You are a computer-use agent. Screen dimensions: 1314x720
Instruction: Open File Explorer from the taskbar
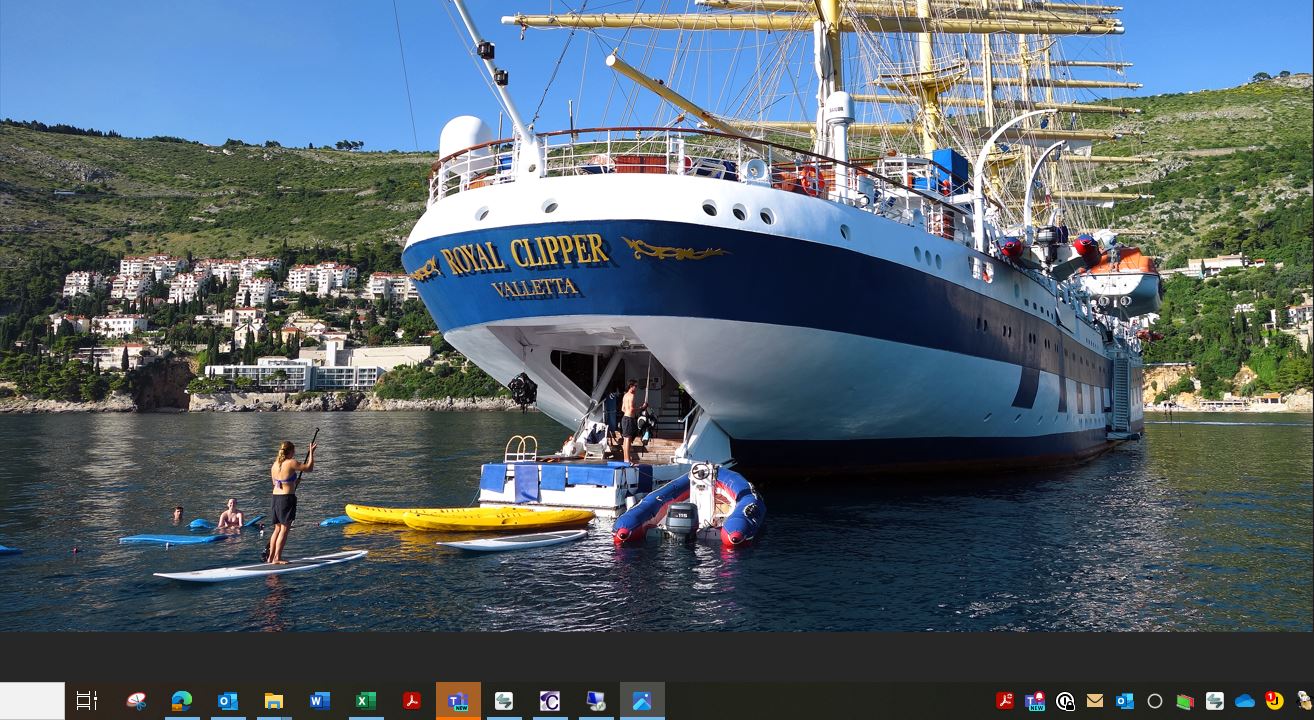[x=274, y=701]
